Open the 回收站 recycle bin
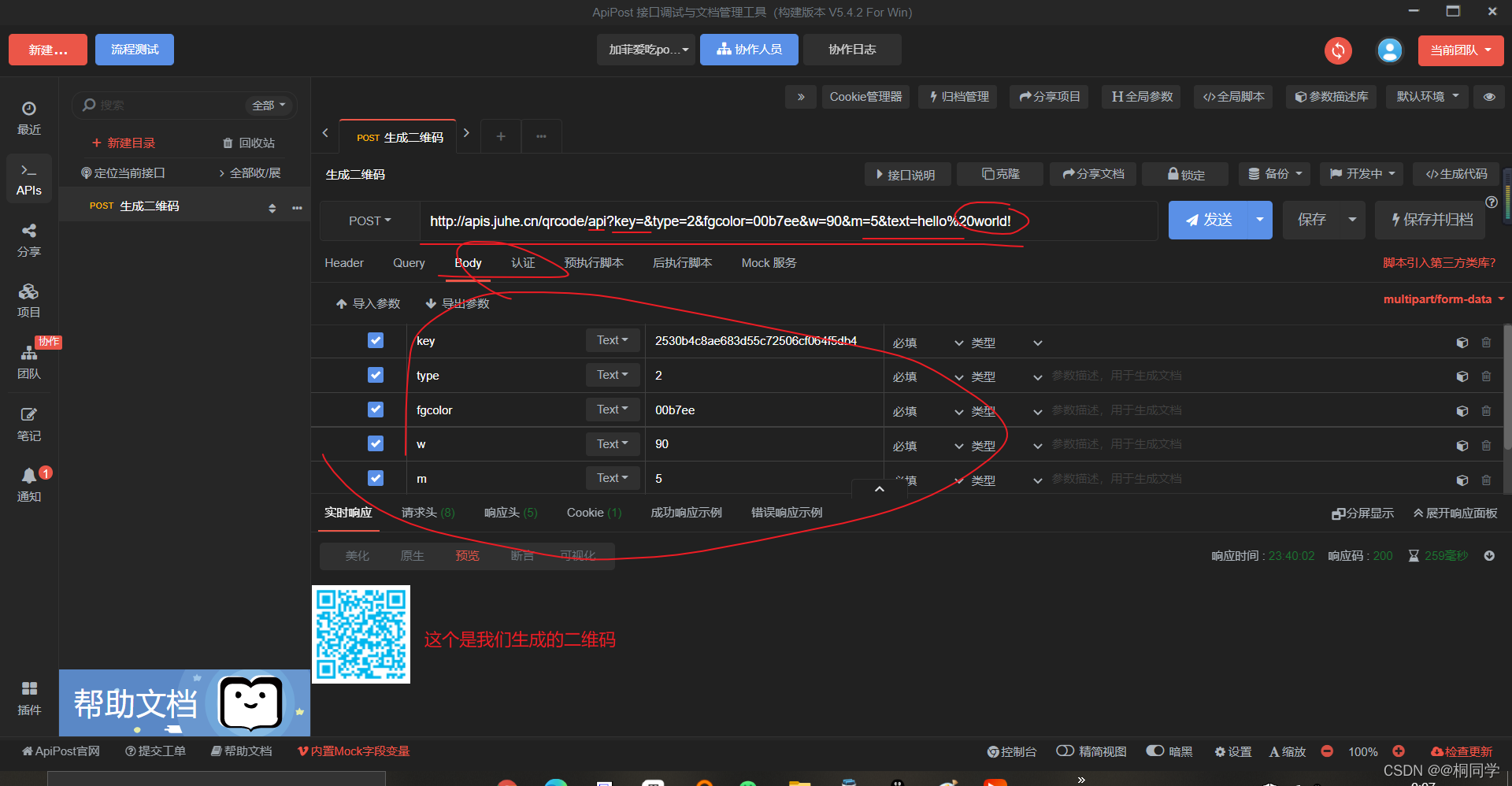Screen dimensions: 1512x786 [x=249, y=143]
